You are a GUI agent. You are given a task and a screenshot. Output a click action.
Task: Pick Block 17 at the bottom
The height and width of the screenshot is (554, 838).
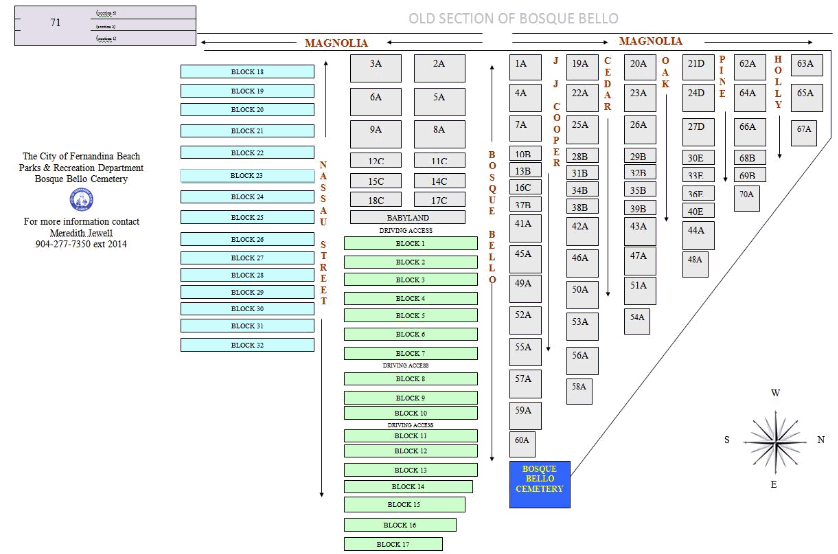[393, 544]
